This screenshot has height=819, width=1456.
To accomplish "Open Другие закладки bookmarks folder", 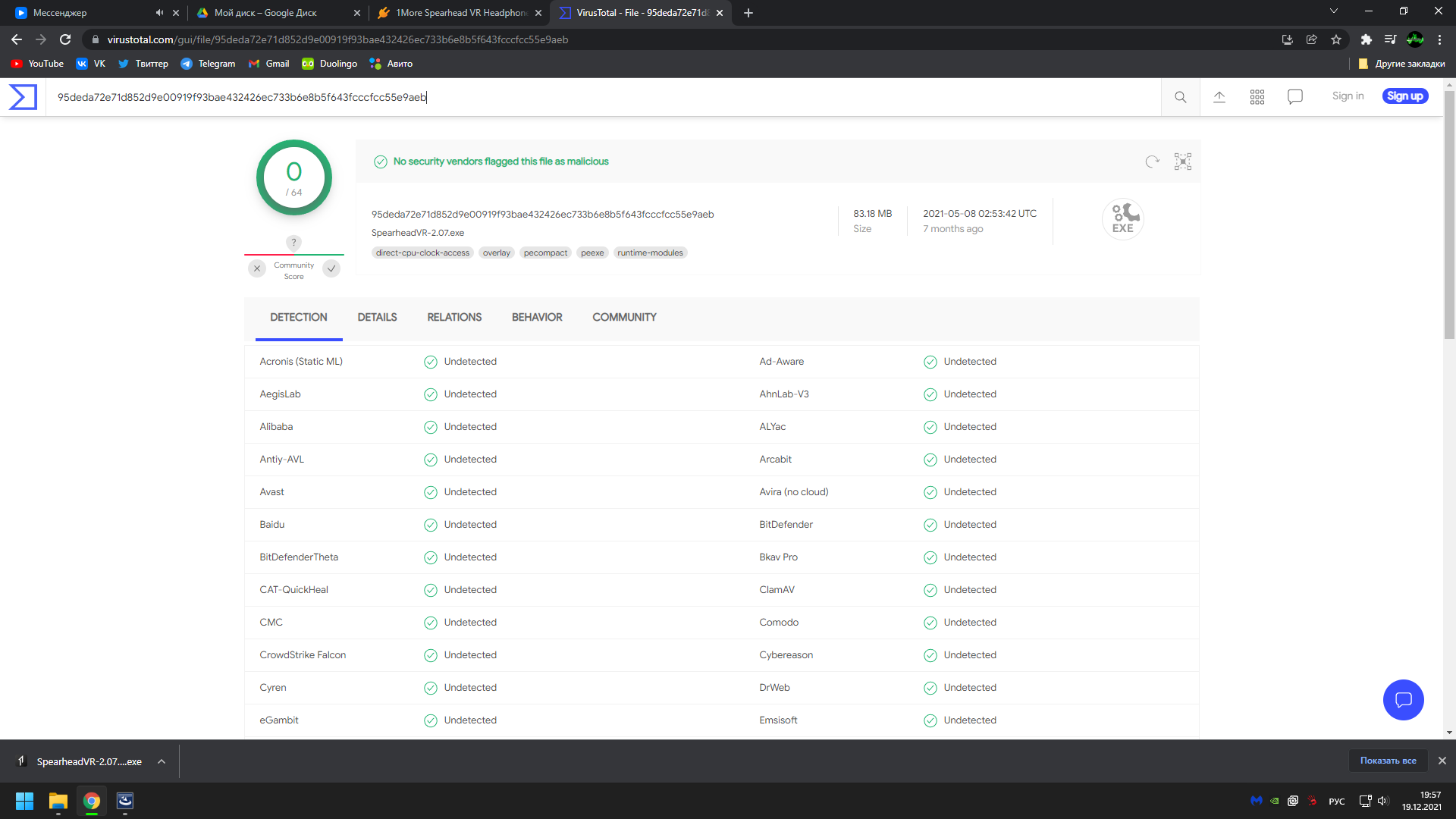I will point(1401,64).
